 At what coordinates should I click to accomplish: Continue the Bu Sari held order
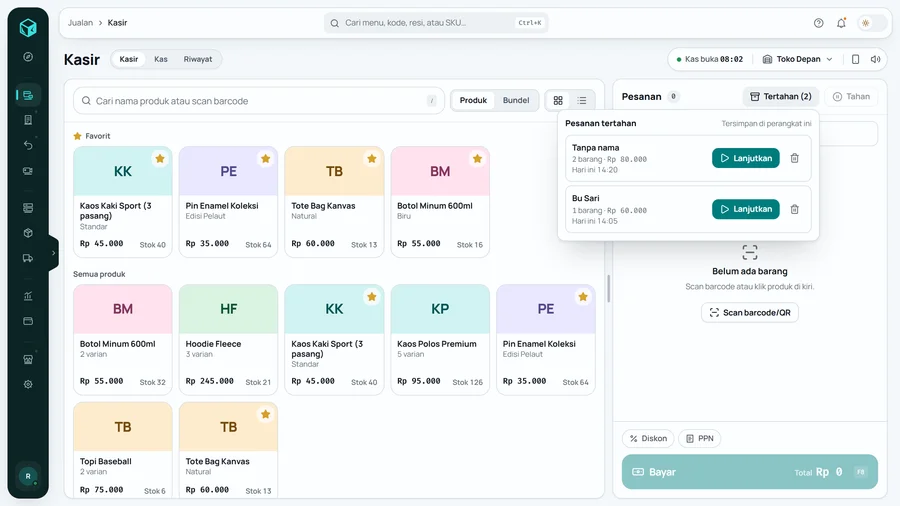(x=746, y=209)
